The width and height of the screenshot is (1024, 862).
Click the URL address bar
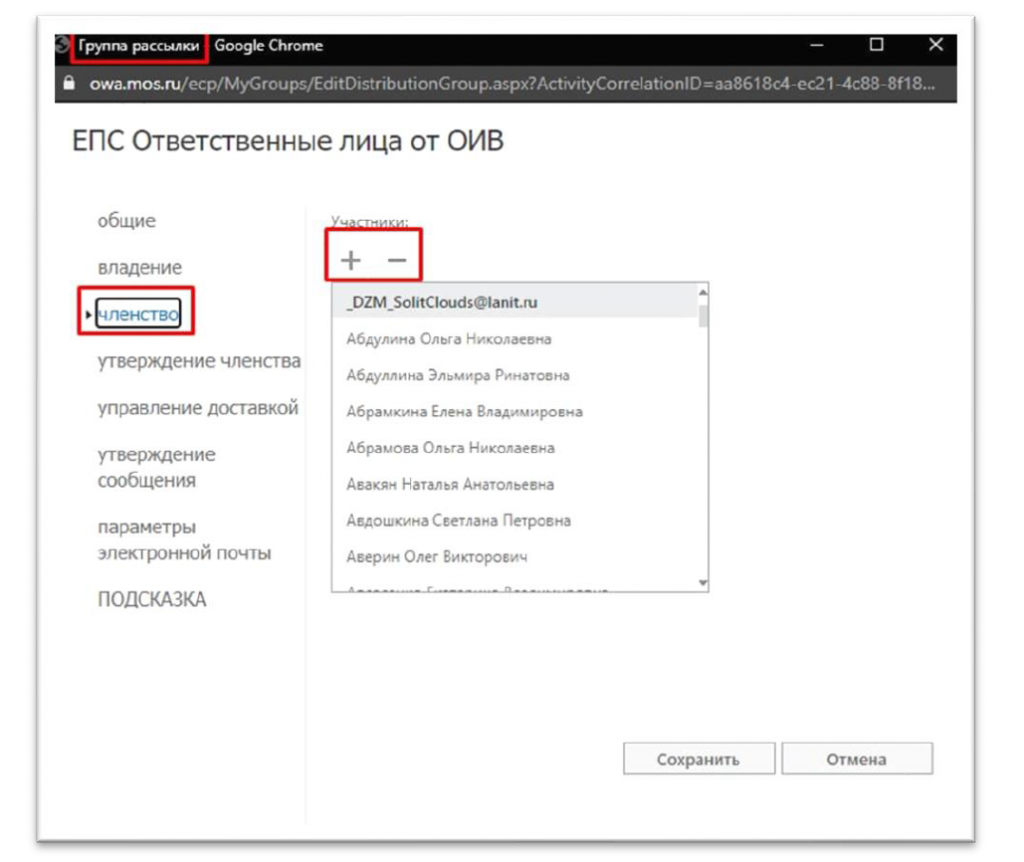tap(500, 84)
